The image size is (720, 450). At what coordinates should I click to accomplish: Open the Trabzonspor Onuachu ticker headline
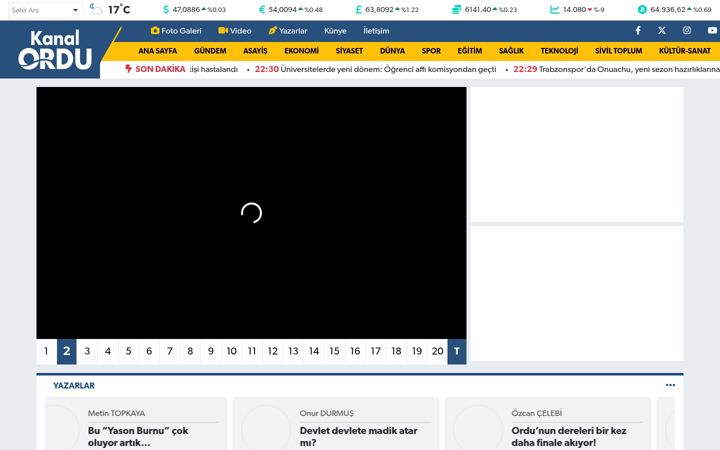[x=616, y=69]
